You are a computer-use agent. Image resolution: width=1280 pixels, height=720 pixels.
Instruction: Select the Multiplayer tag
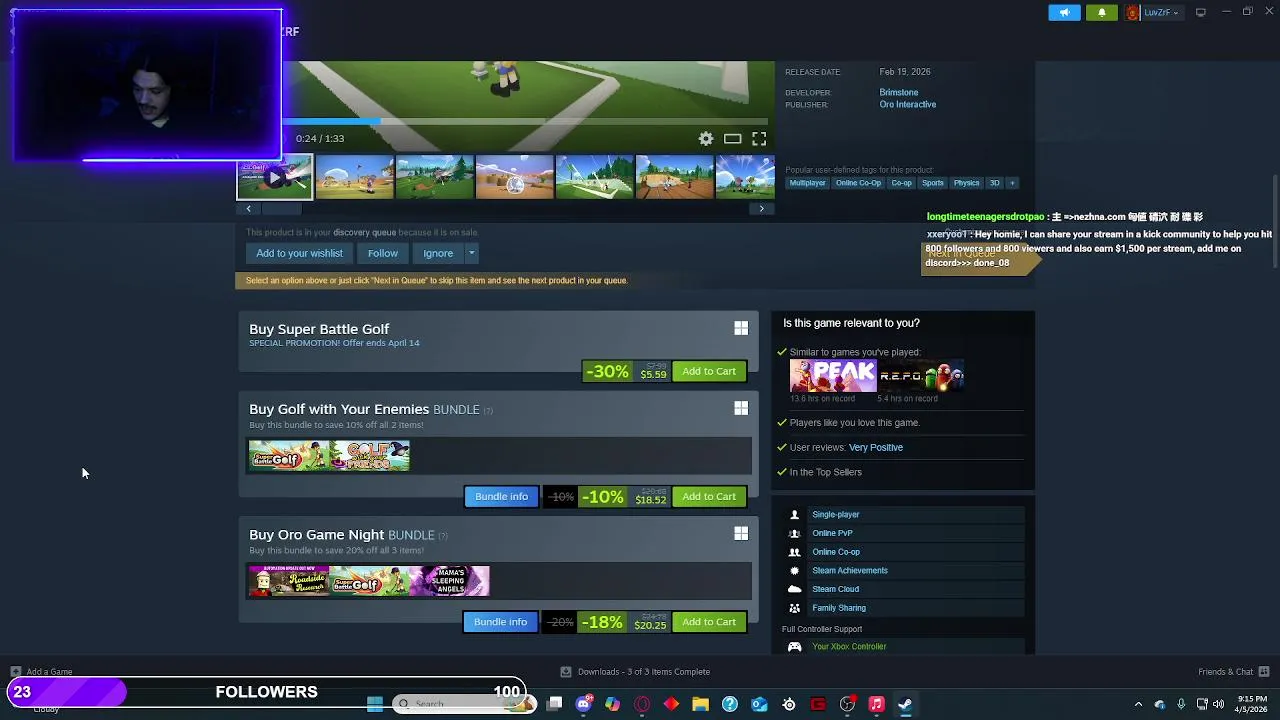pyautogui.click(x=807, y=183)
